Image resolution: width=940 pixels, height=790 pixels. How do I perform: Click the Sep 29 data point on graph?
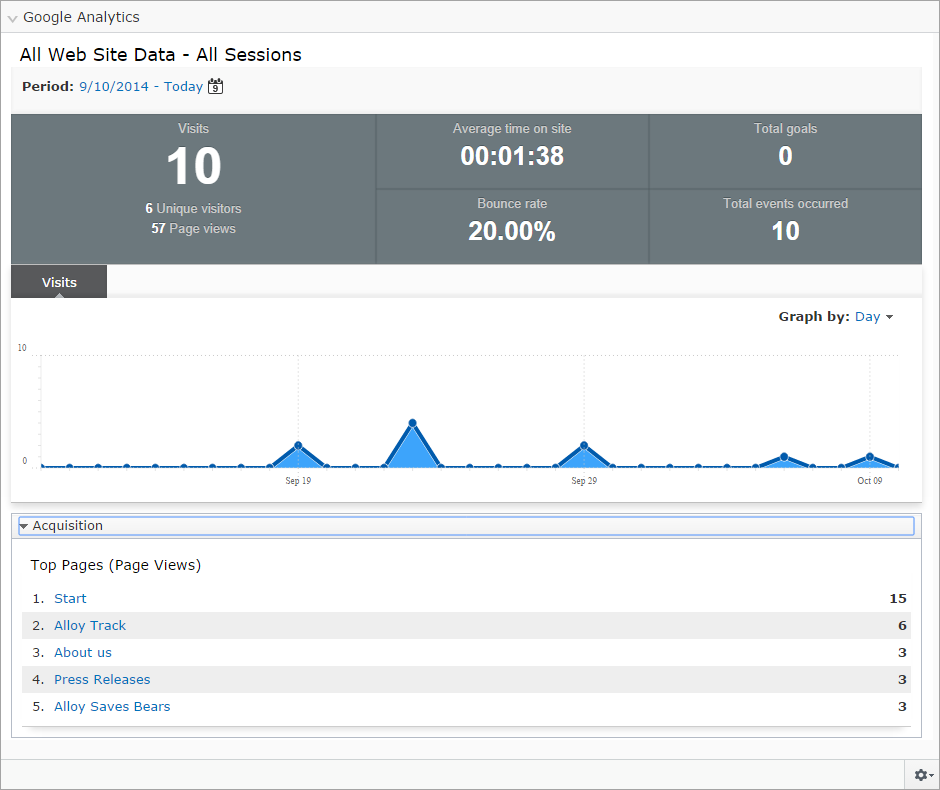click(584, 445)
